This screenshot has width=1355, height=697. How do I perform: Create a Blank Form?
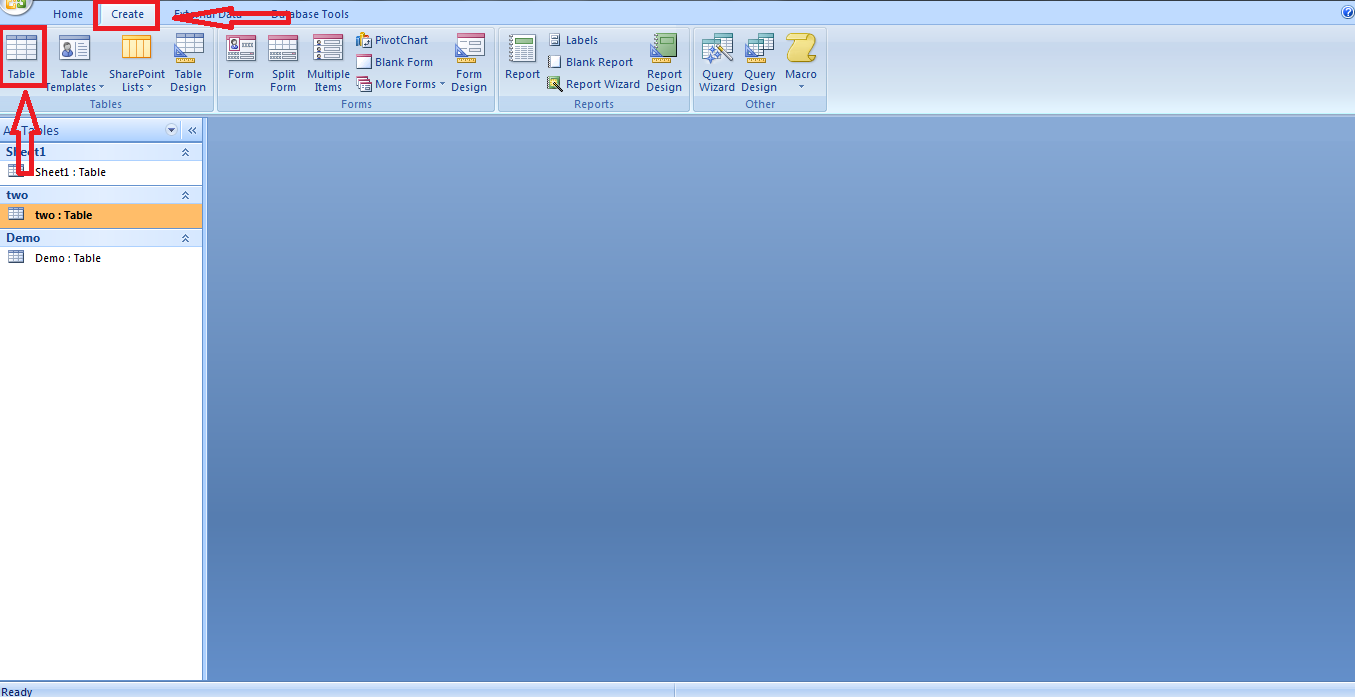pos(395,62)
